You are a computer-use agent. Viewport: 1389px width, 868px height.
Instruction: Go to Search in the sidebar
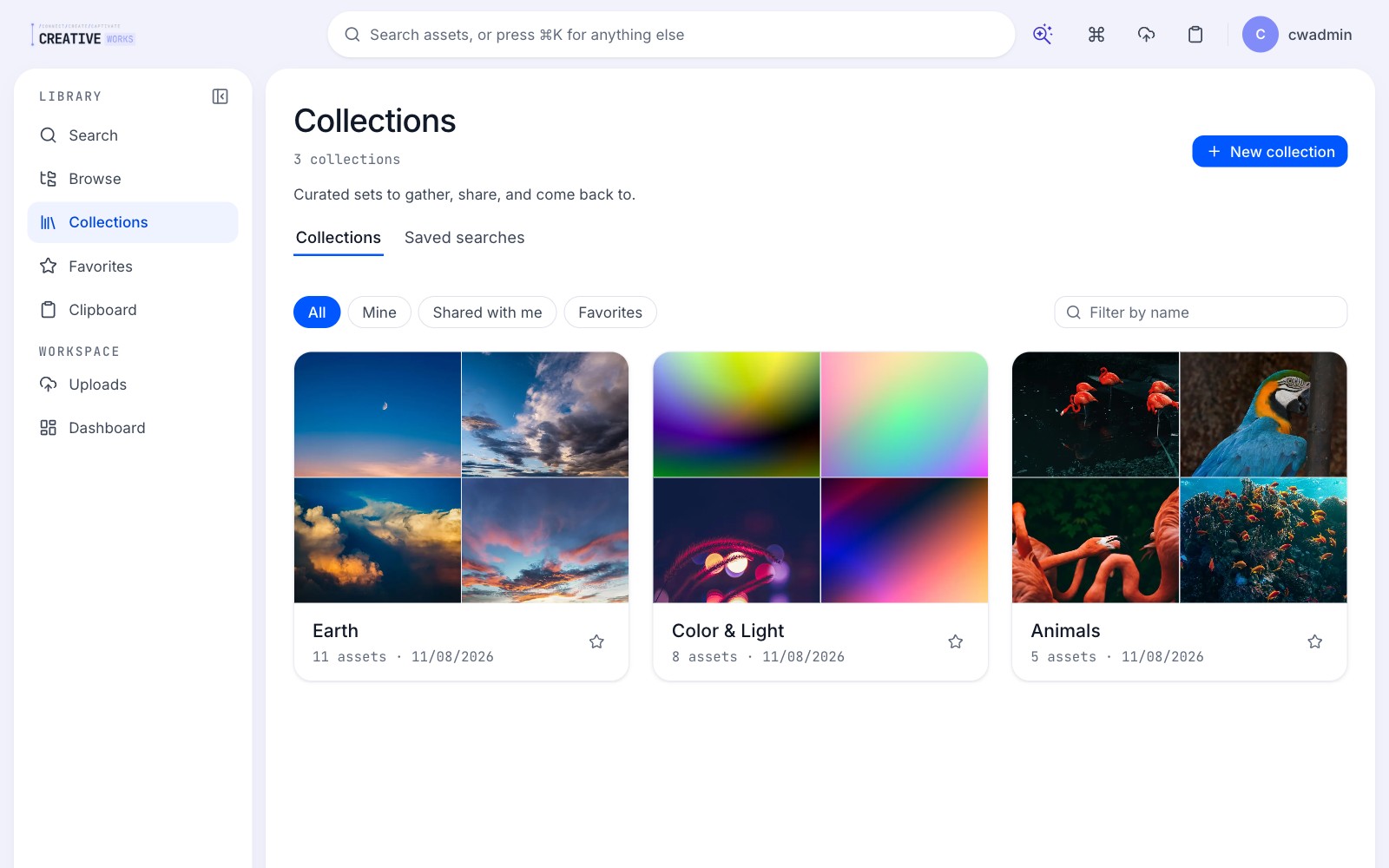(x=133, y=135)
